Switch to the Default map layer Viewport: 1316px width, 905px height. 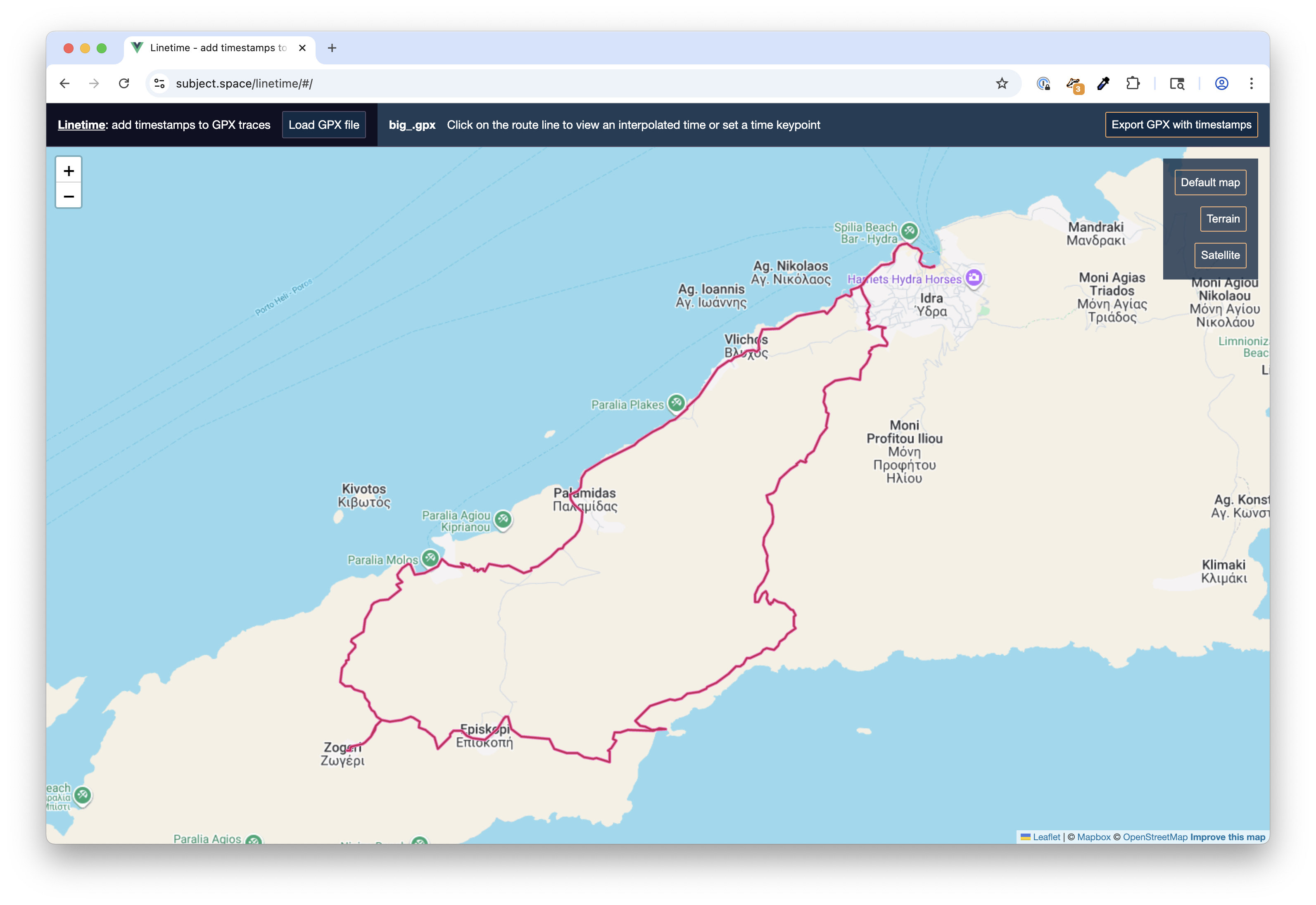coord(1210,182)
